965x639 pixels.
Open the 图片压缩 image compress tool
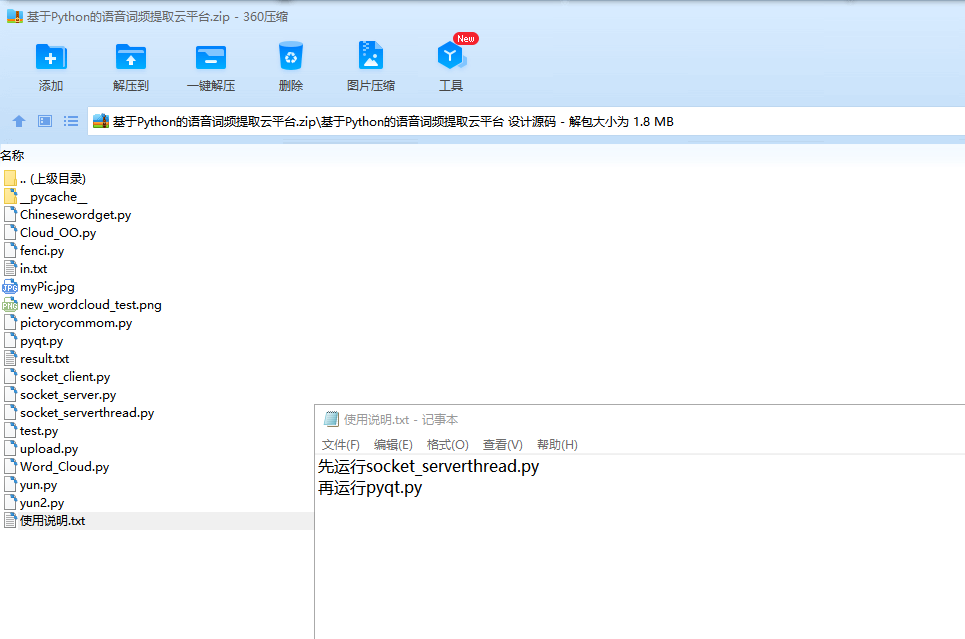click(x=370, y=55)
